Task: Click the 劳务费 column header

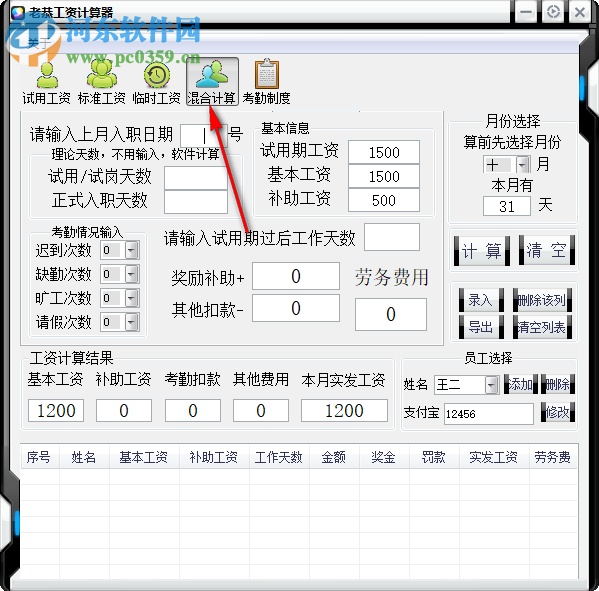Action: click(553, 457)
